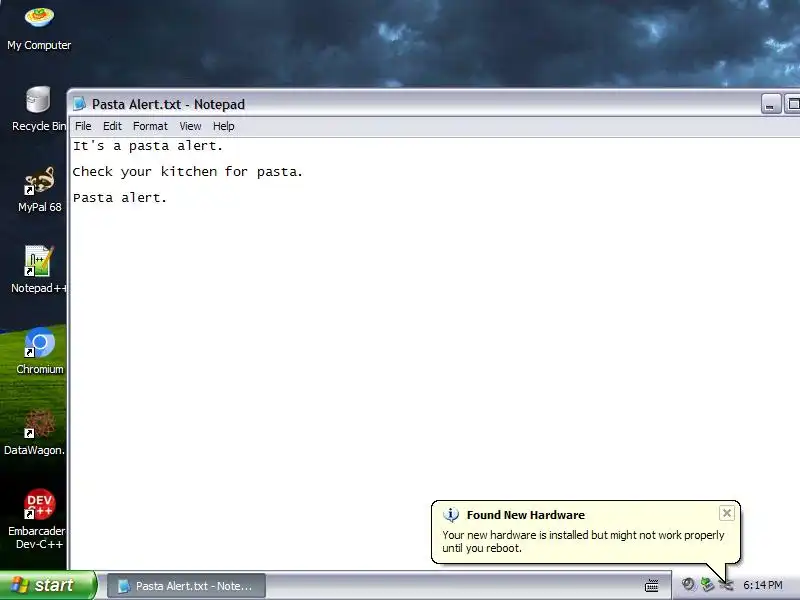
Task: Click the last line "Pasta alert."
Action: [x=120, y=198]
